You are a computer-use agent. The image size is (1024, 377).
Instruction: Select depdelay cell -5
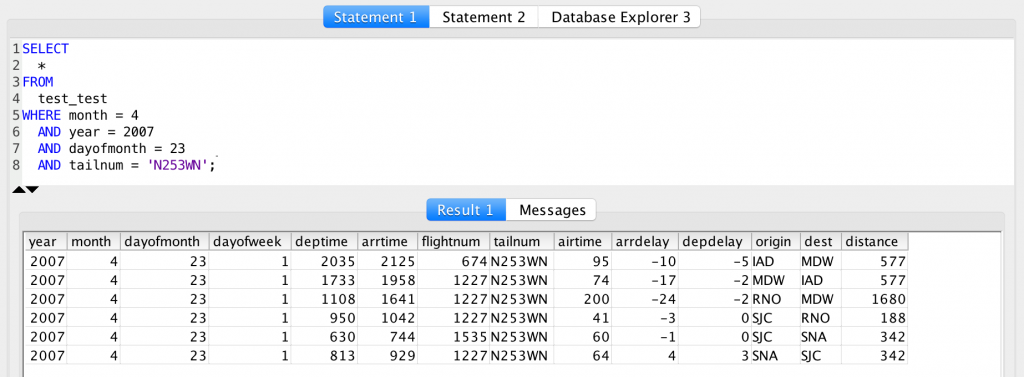[715, 261]
